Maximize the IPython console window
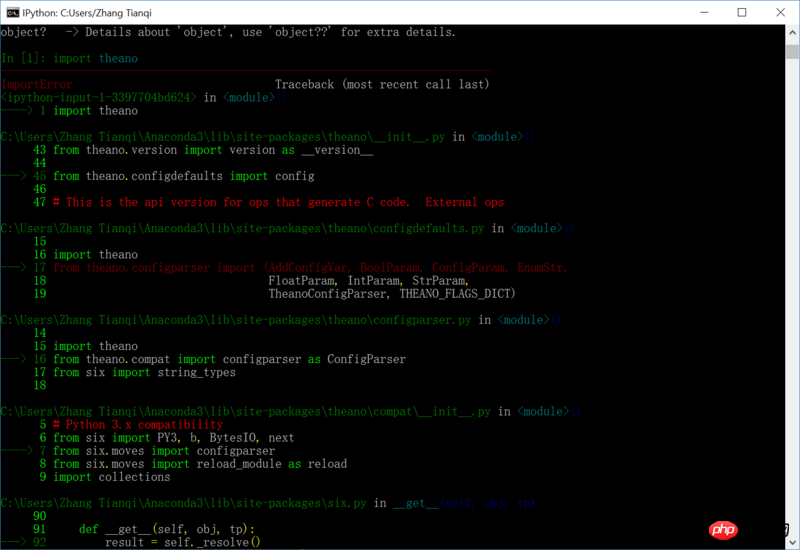The width and height of the screenshot is (800, 550). point(742,12)
